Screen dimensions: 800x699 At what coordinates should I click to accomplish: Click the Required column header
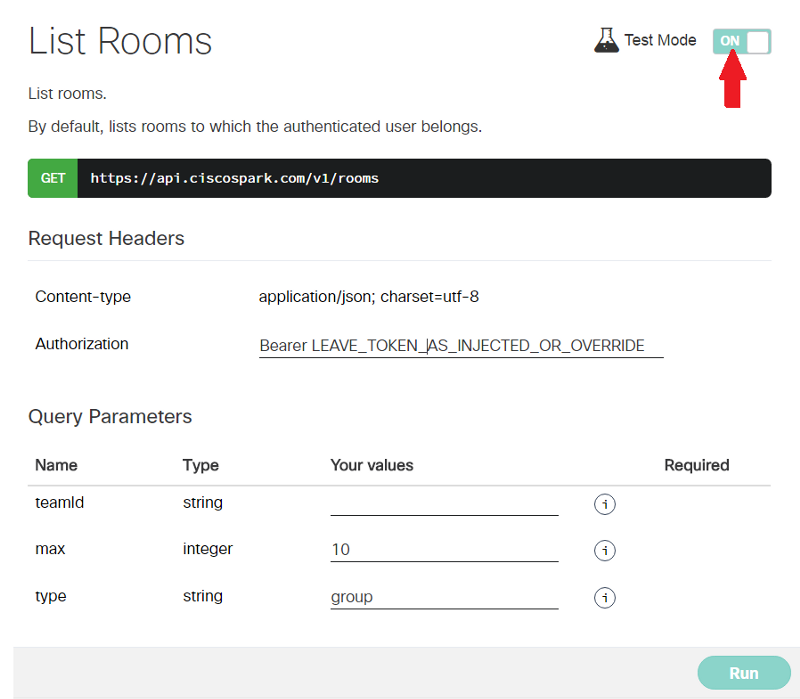pos(696,465)
